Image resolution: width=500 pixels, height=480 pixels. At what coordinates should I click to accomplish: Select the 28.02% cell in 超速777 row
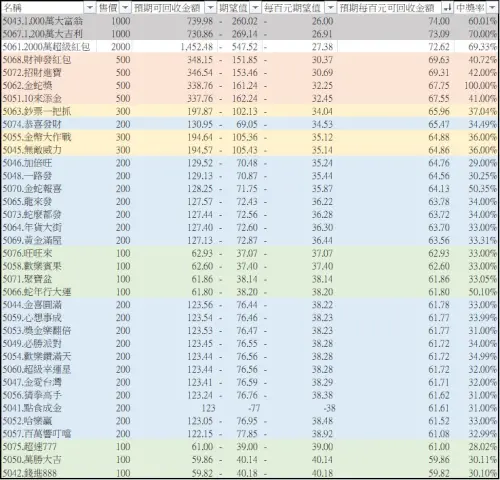476,447
